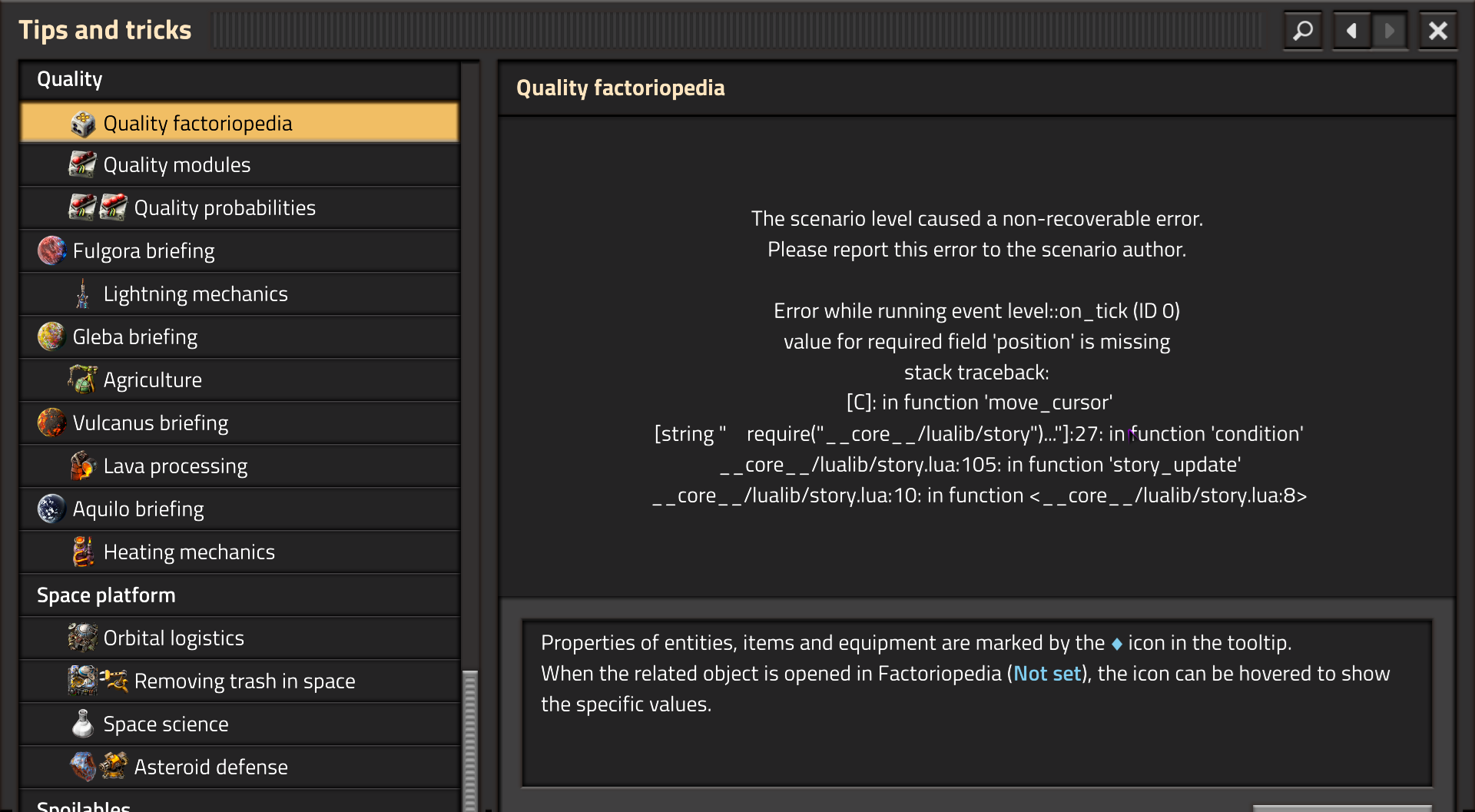1475x812 pixels.
Task: Select the Heating mechanics tip
Action: point(240,552)
